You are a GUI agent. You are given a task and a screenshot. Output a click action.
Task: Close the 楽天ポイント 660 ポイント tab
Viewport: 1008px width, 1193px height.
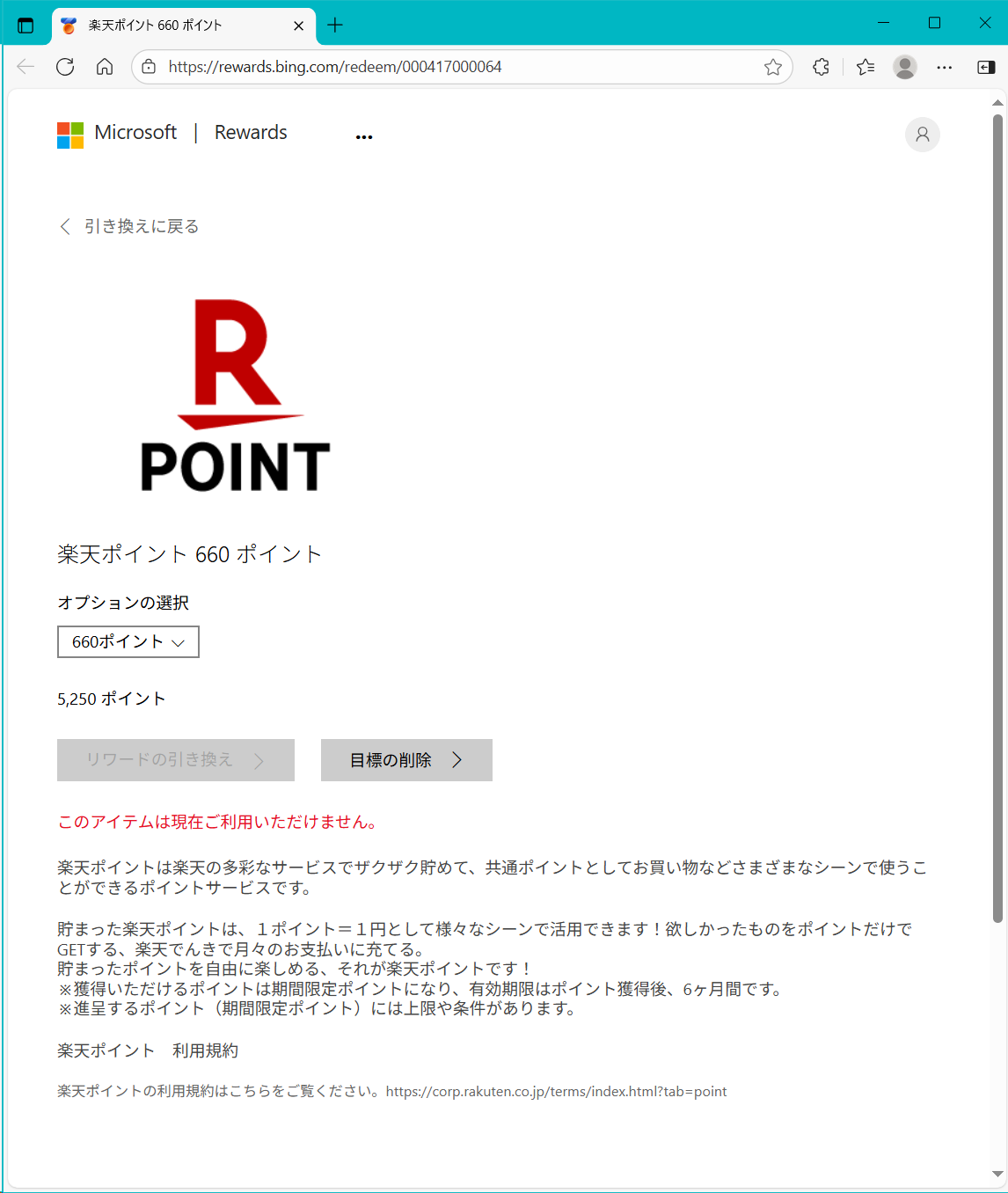(x=298, y=26)
